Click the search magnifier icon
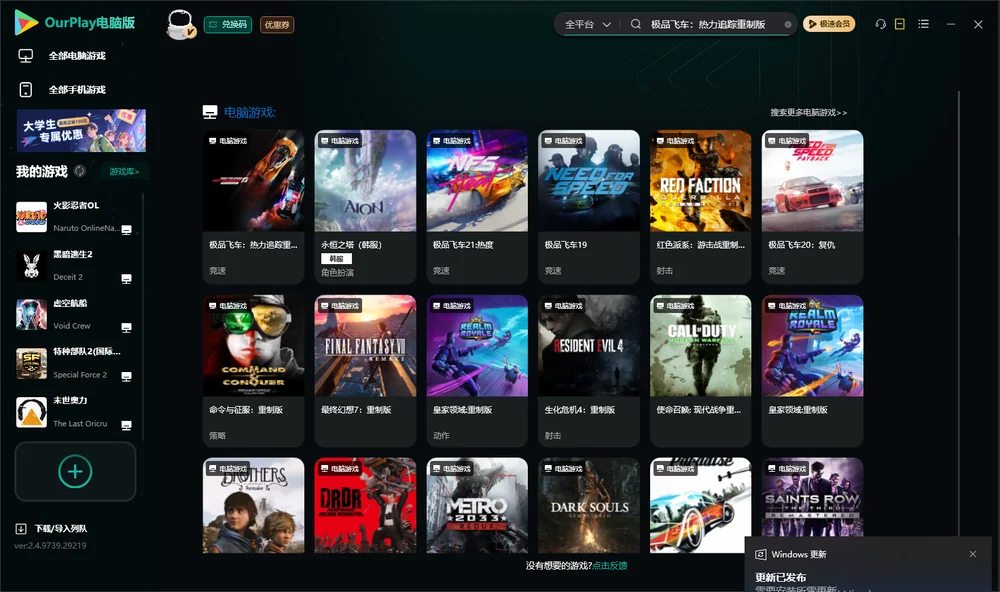This screenshot has width=1000, height=592. [x=636, y=24]
